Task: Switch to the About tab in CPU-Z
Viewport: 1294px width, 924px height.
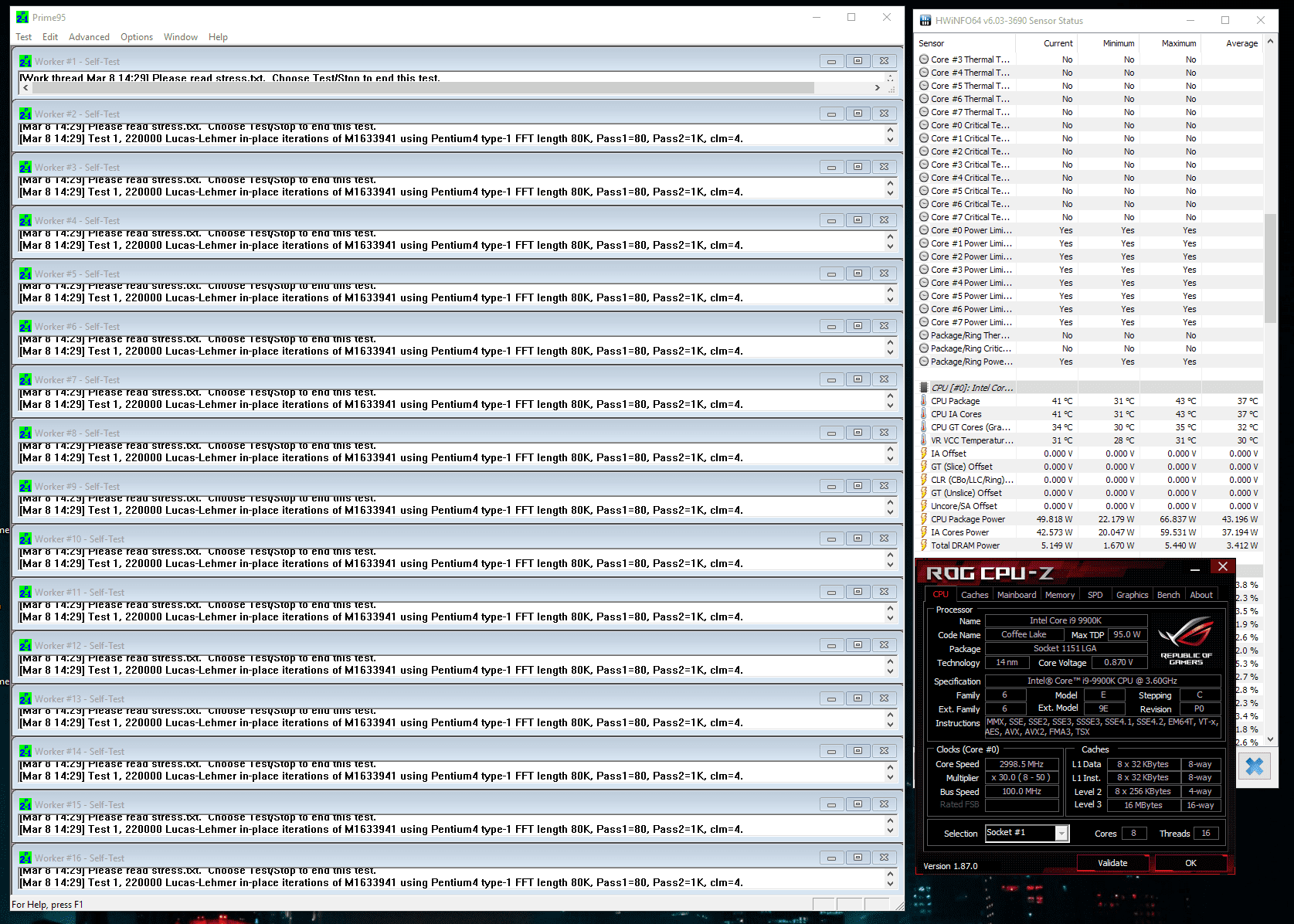Action: [1201, 595]
